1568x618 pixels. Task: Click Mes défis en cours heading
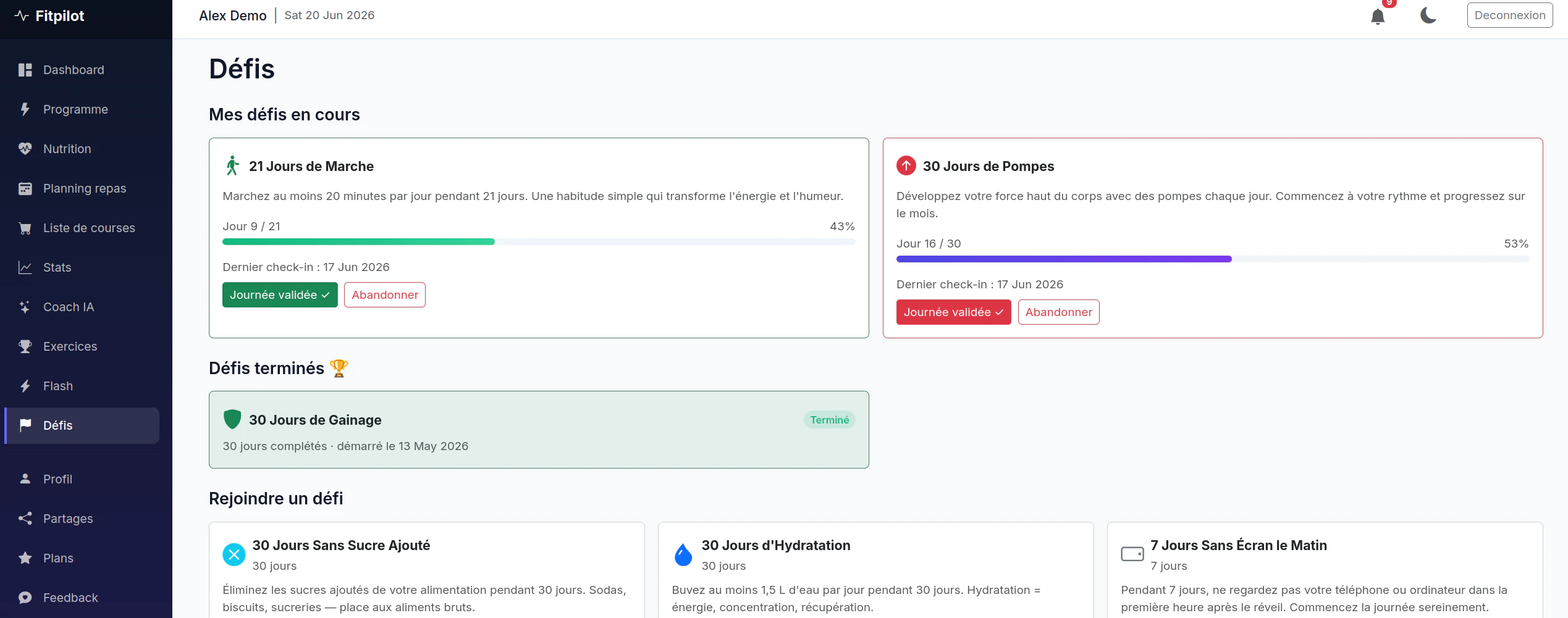284,114
